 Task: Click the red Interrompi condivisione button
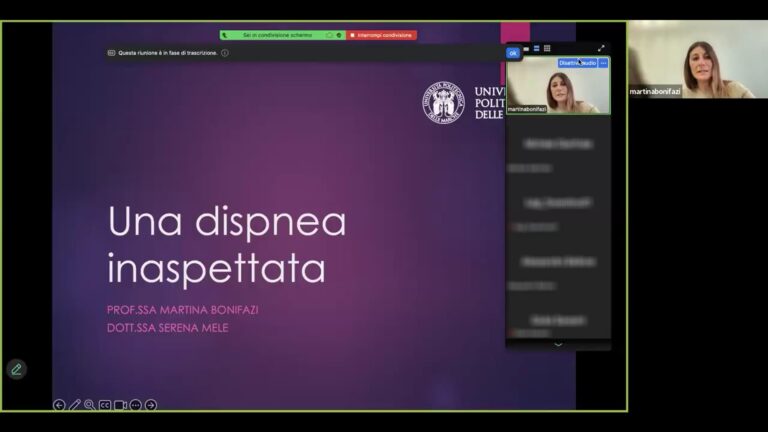click(382, 35)
